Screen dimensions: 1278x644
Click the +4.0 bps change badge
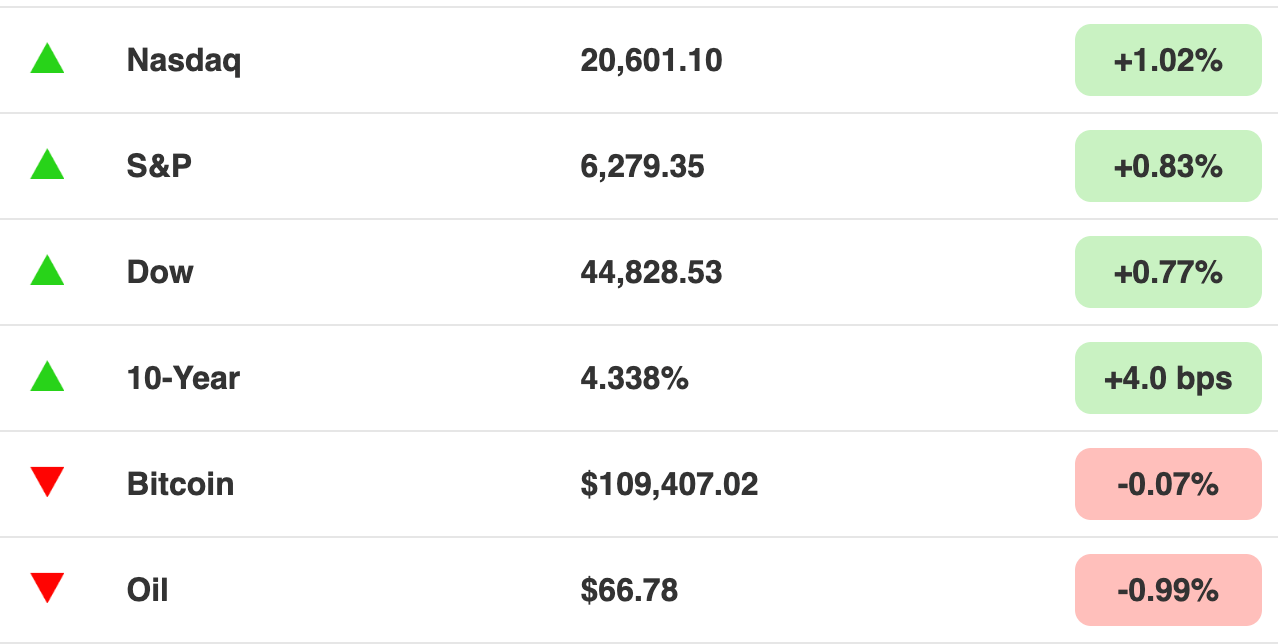(x=1168, y=378)
